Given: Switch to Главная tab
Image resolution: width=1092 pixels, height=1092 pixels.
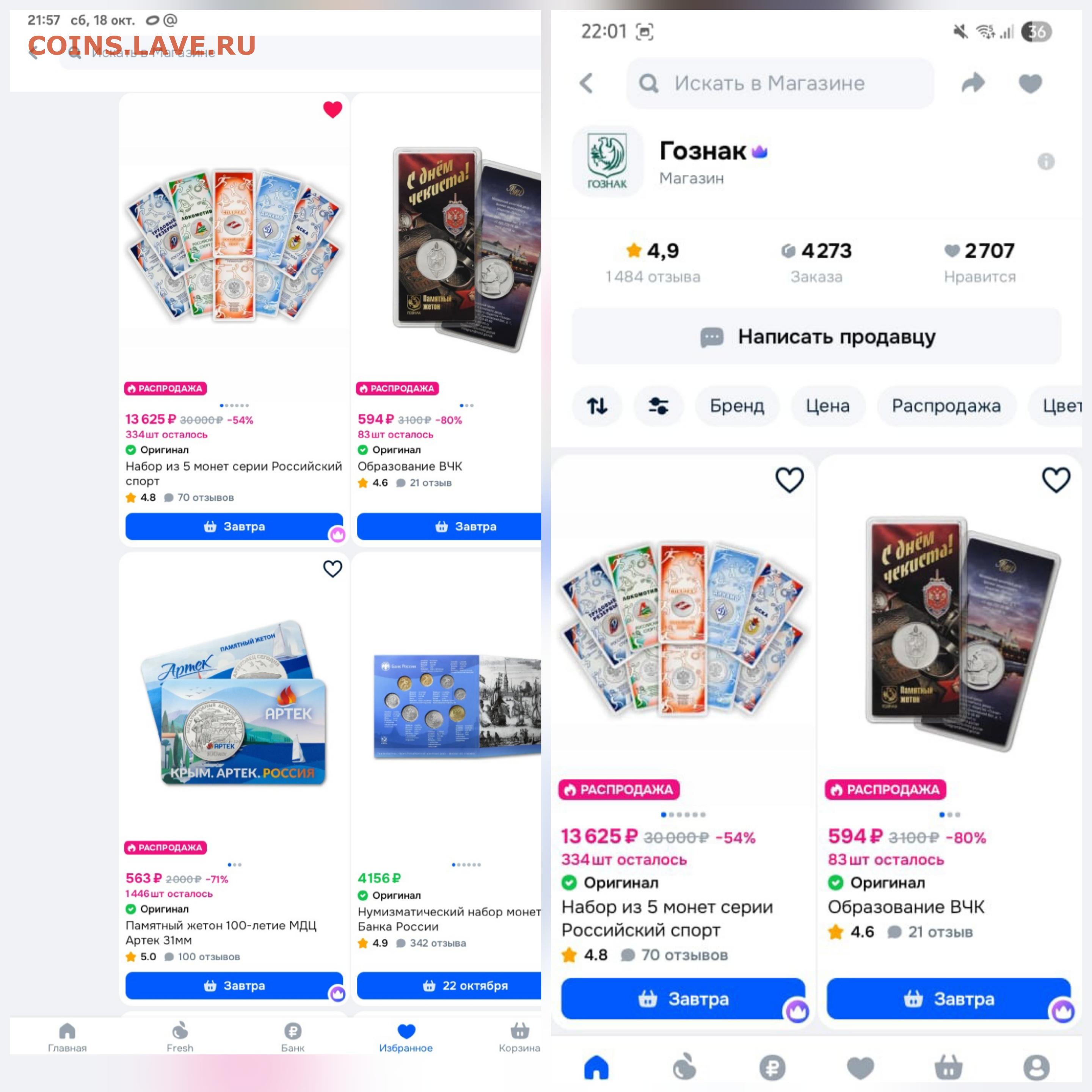Looking at the screenshot, I should coord(67,1038).
